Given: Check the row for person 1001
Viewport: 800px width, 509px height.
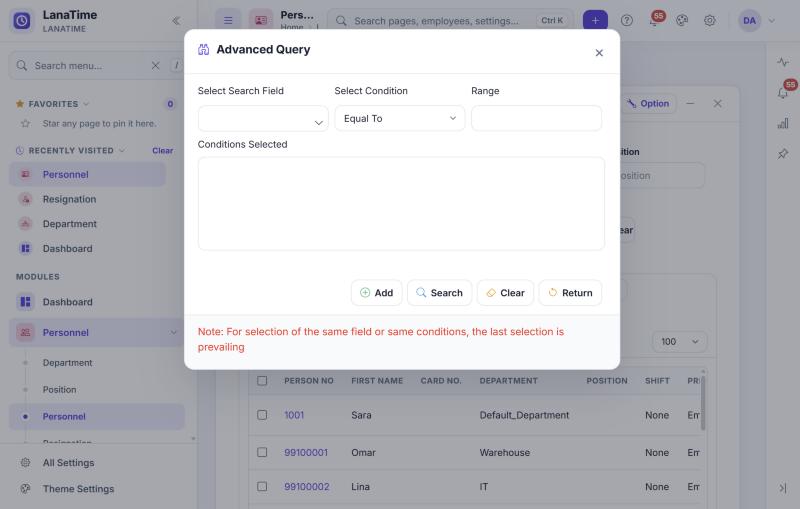Looking at the screenshot, I should [x=262, y=415].
